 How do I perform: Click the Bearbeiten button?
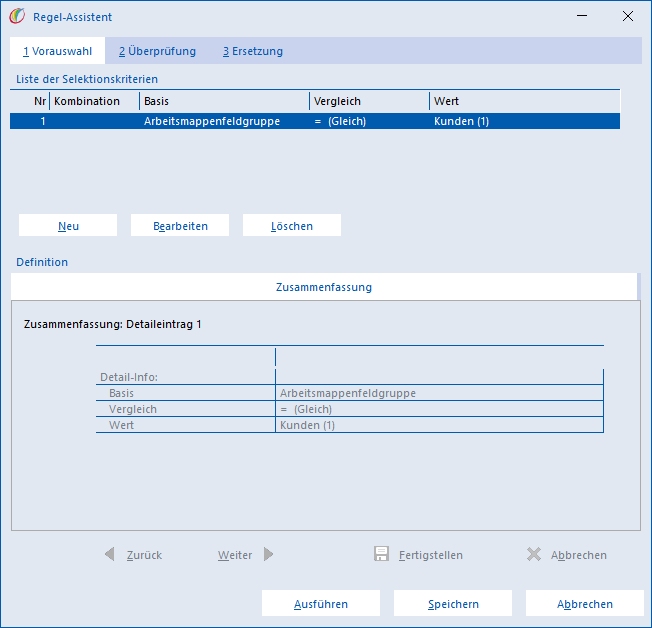click(x=180, y=225)
